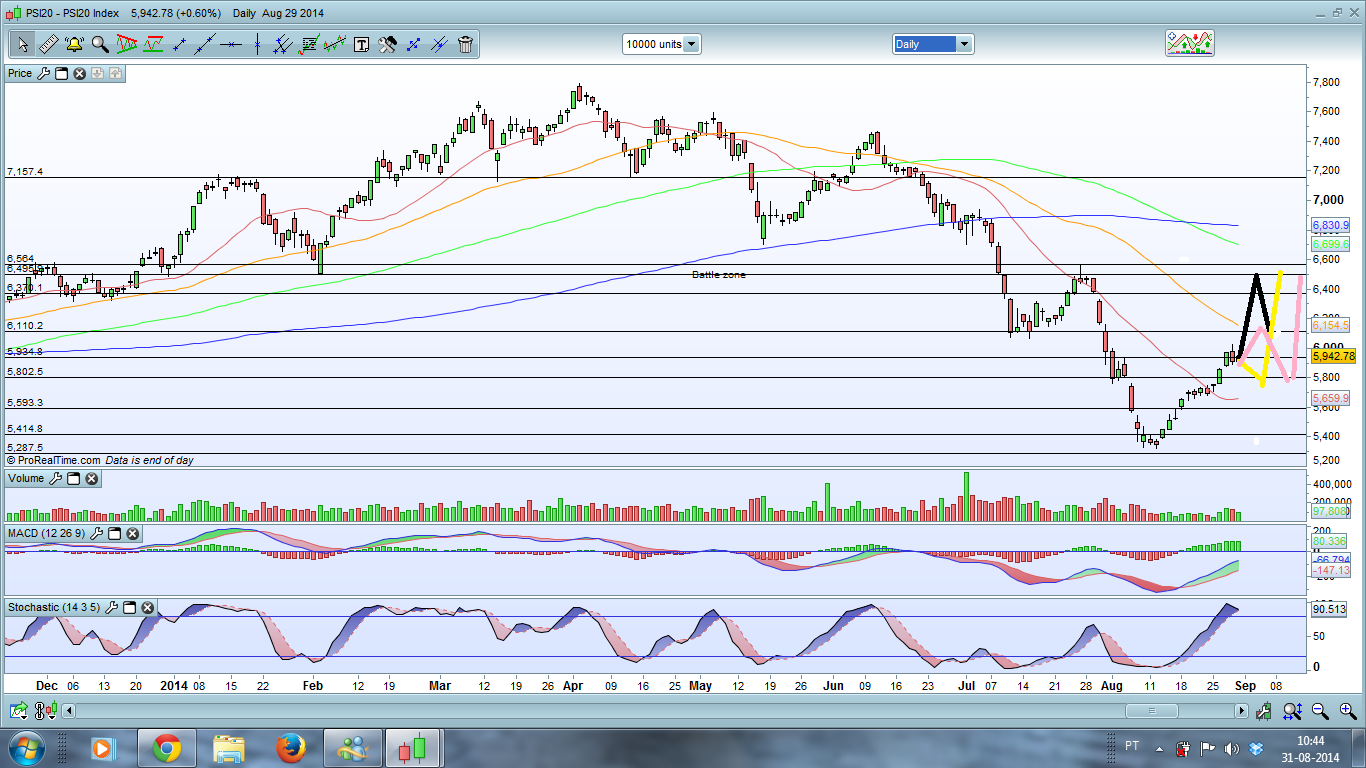Close the MACD indicator panel

click(133, 534)
